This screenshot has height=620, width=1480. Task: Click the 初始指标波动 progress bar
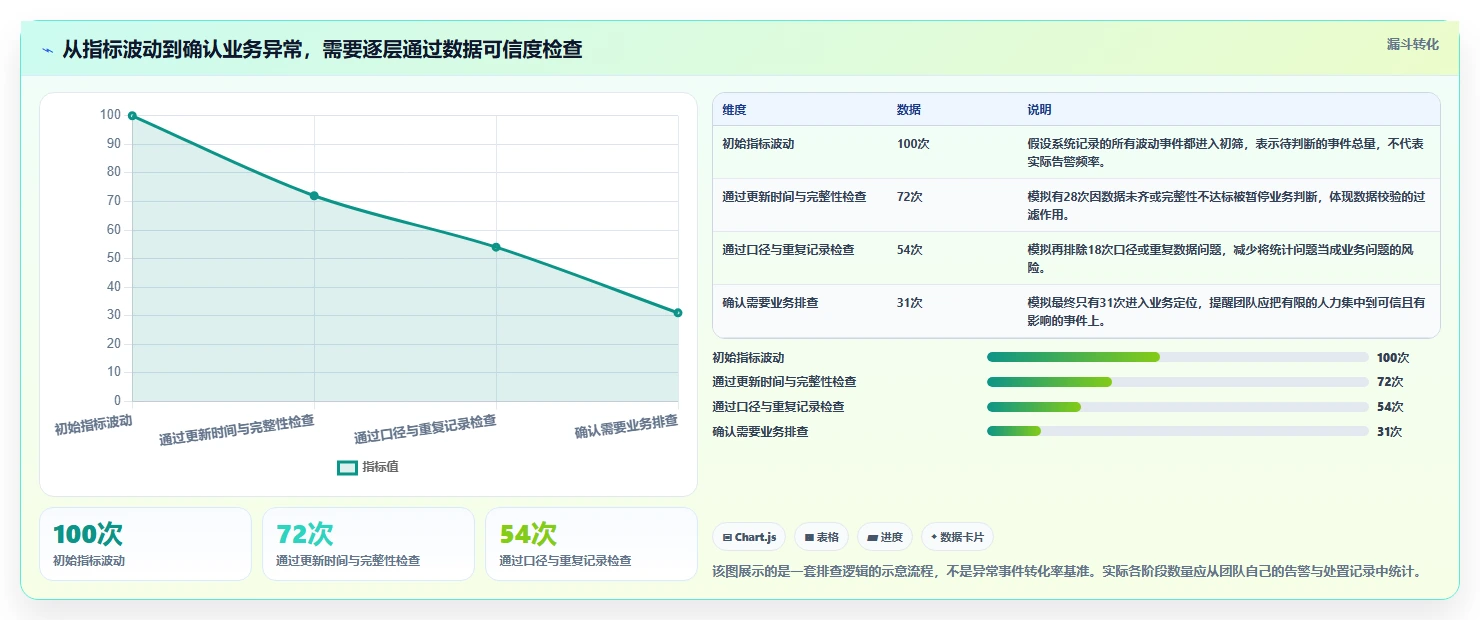click(1178, 357)
